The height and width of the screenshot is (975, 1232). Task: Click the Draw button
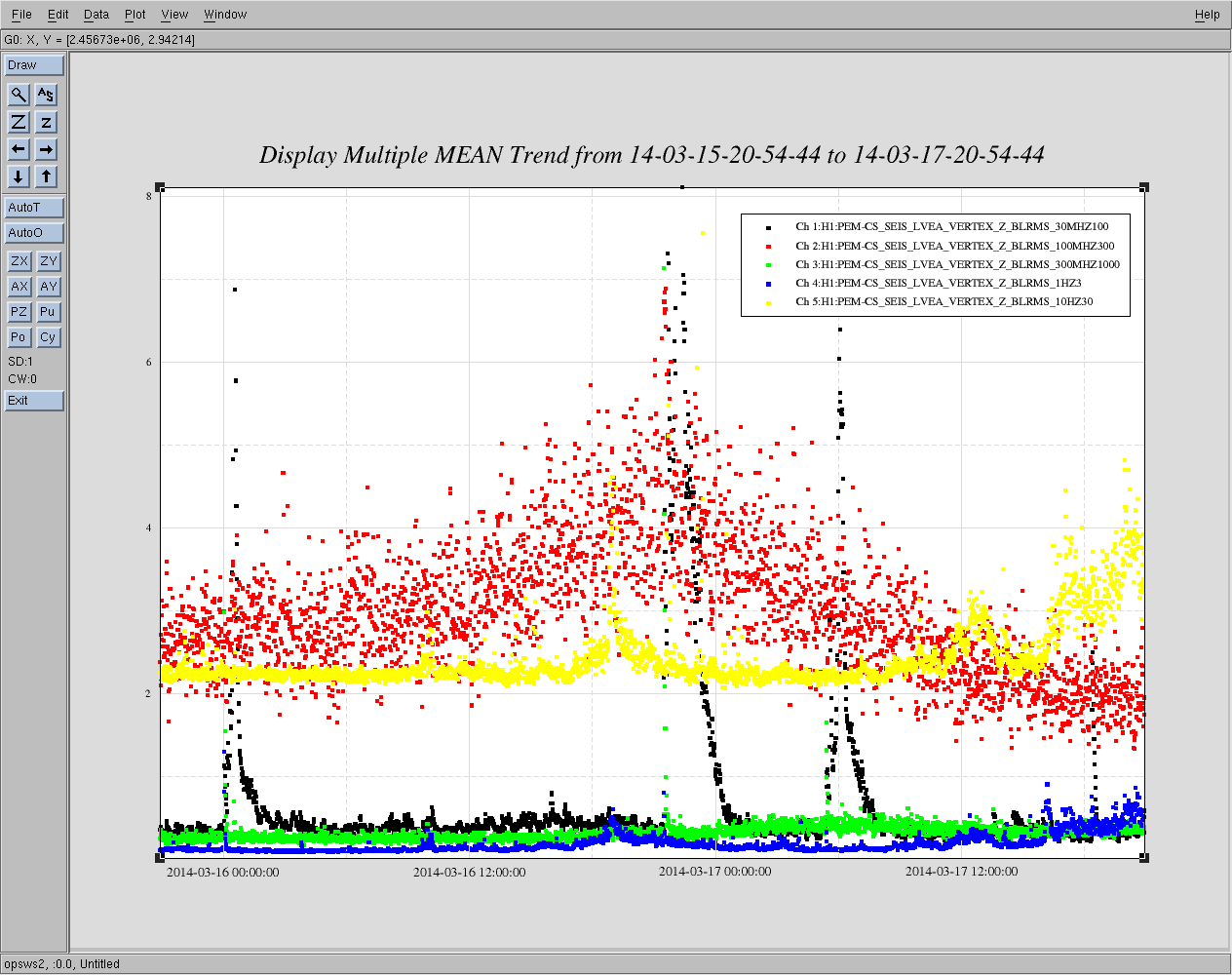(x=34, y=65)
